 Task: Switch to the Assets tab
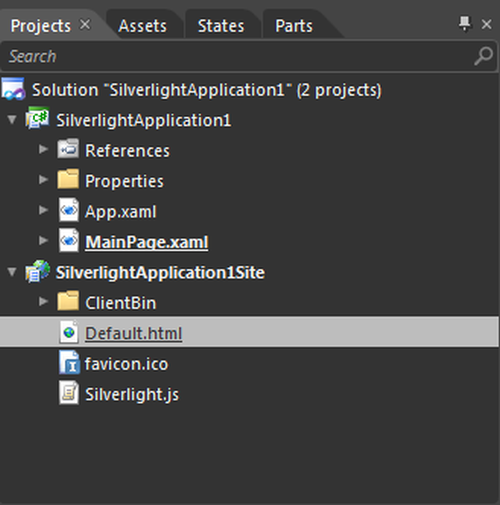click(x=142, y=26)
